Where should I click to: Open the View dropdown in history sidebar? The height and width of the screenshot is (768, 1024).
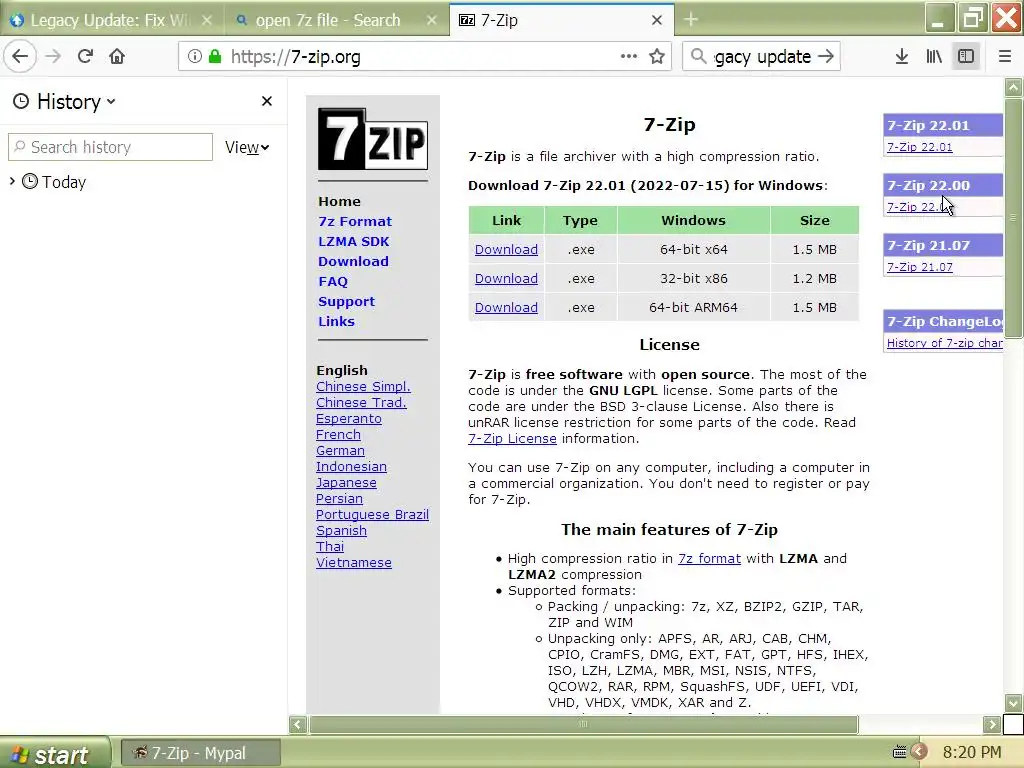point(247,148)
